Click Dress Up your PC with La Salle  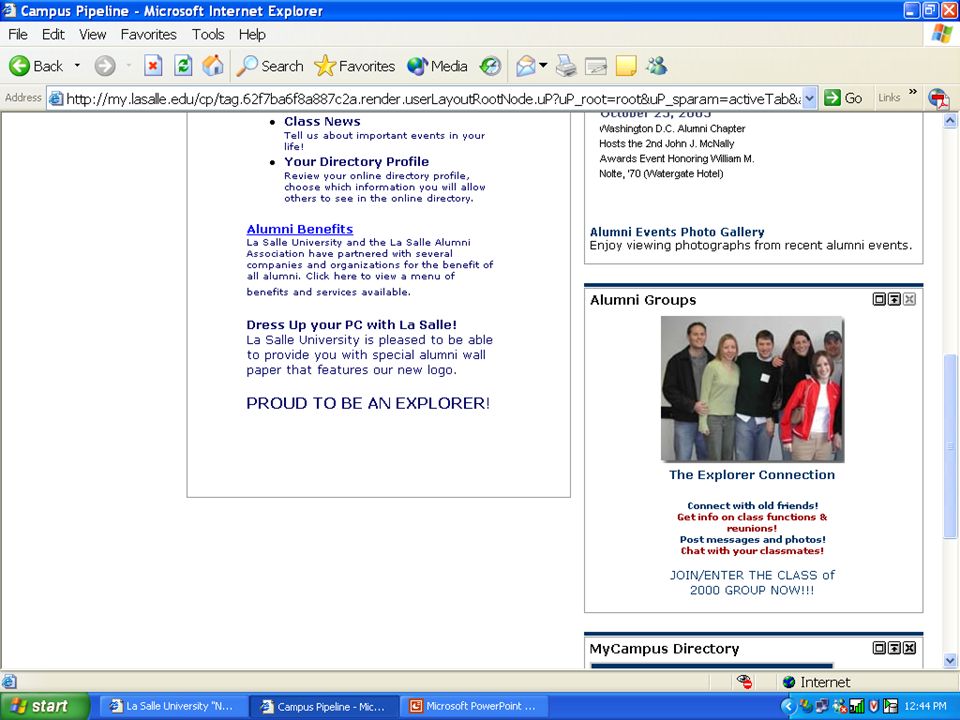pyautogui.click(x=351, y=324)
